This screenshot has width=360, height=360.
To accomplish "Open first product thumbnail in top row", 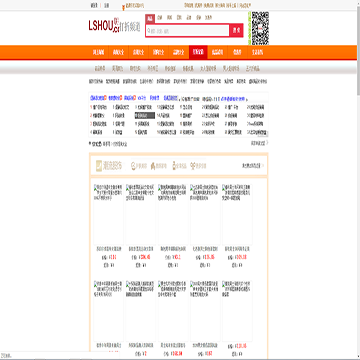I will (x=109, y=214).
